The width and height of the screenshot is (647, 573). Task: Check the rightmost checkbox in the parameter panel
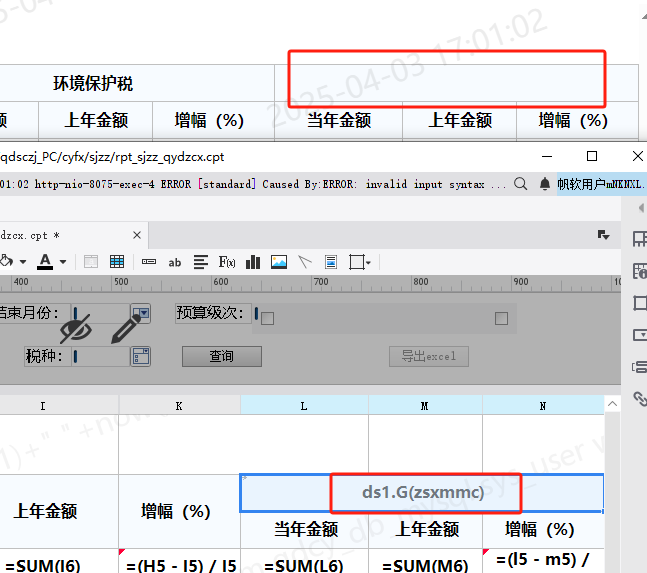[x=501, y=319]
